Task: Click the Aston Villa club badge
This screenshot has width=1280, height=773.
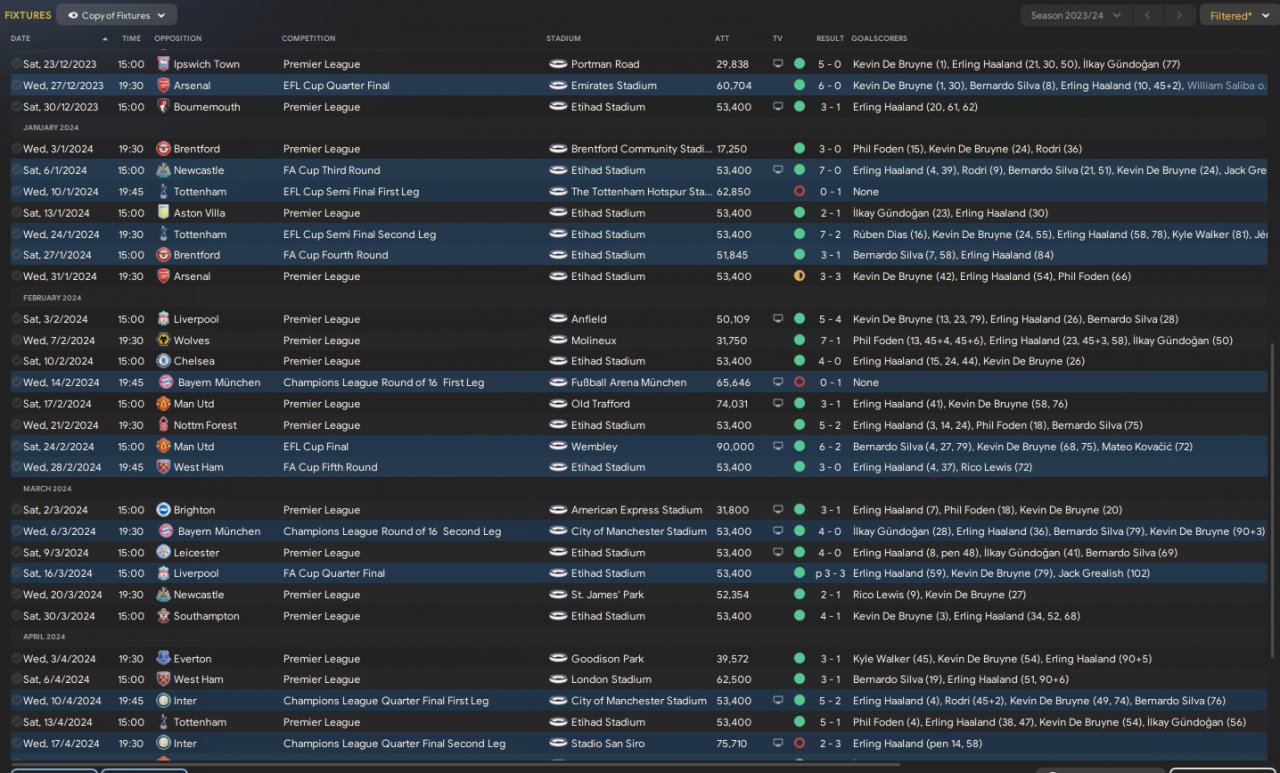Action: (163, 213)
